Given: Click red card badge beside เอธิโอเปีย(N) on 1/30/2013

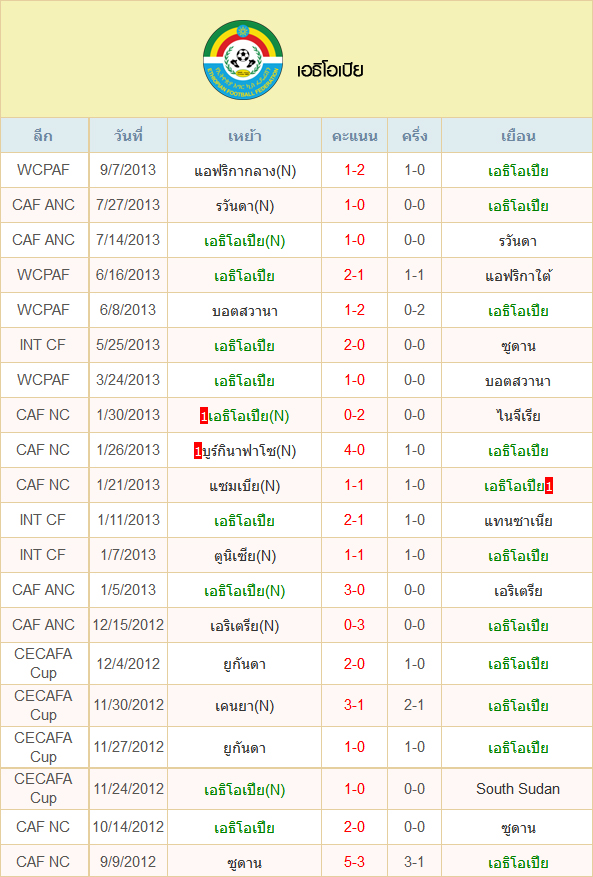Looking at the screenshot, I should point(204,416).
